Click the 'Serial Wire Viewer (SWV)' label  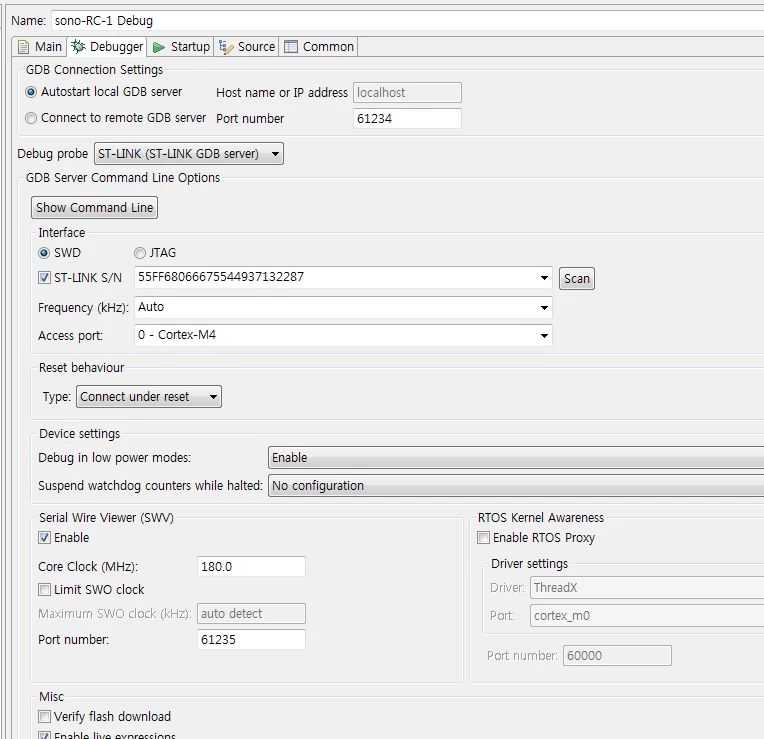pos(106,518)
